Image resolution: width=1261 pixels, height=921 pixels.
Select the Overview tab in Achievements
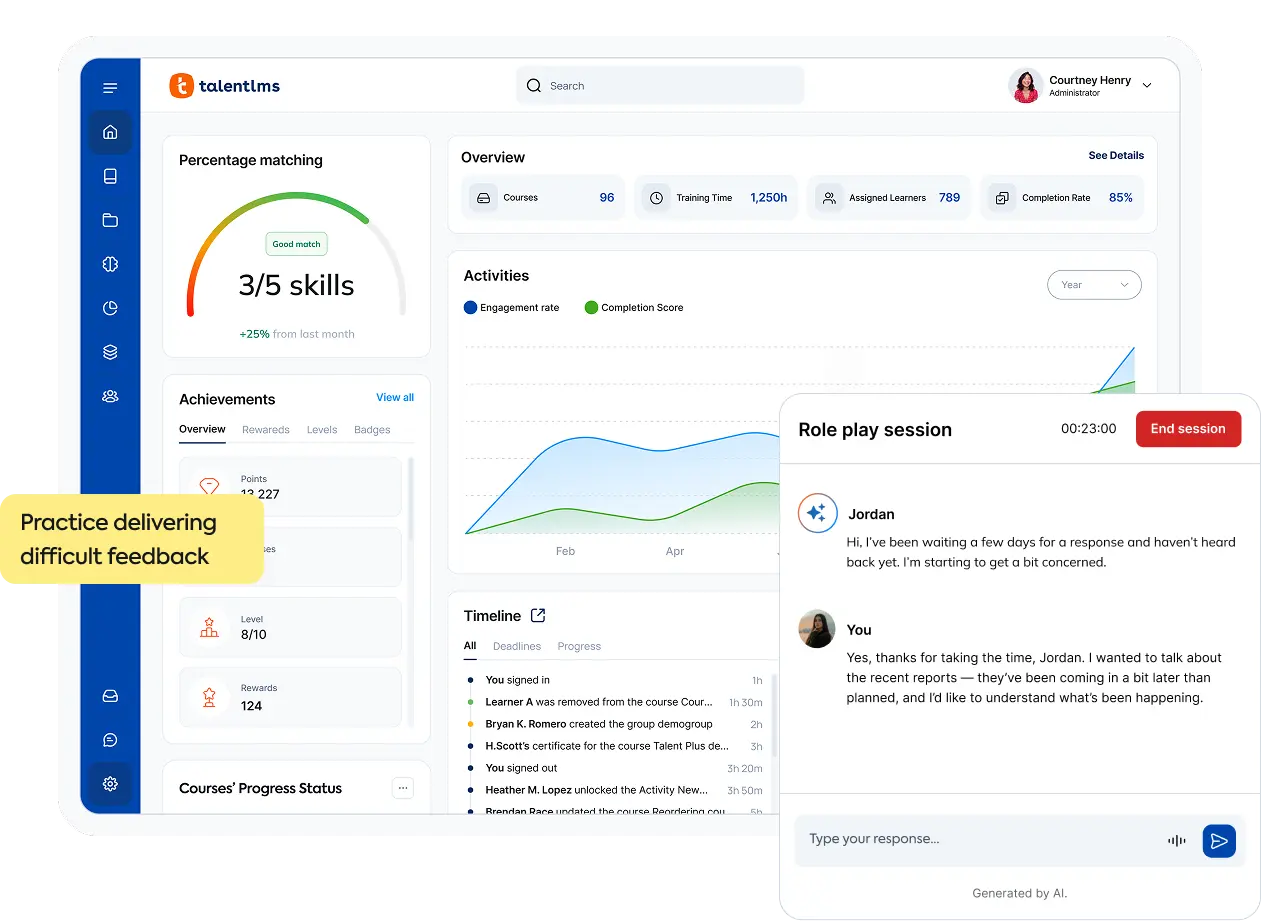(x=202, y=429)
